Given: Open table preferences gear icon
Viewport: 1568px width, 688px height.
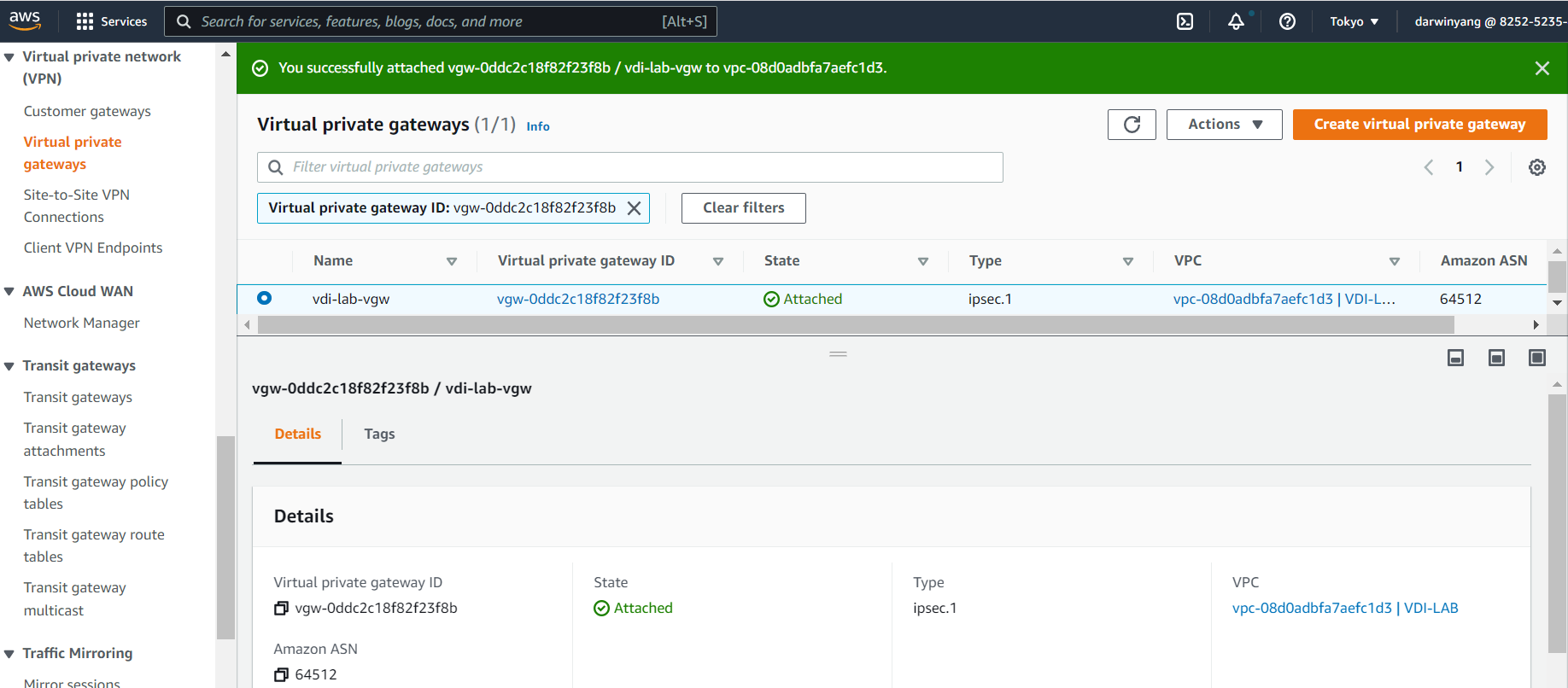Looking at the screenshot, I should click(x=1536, y=167).
